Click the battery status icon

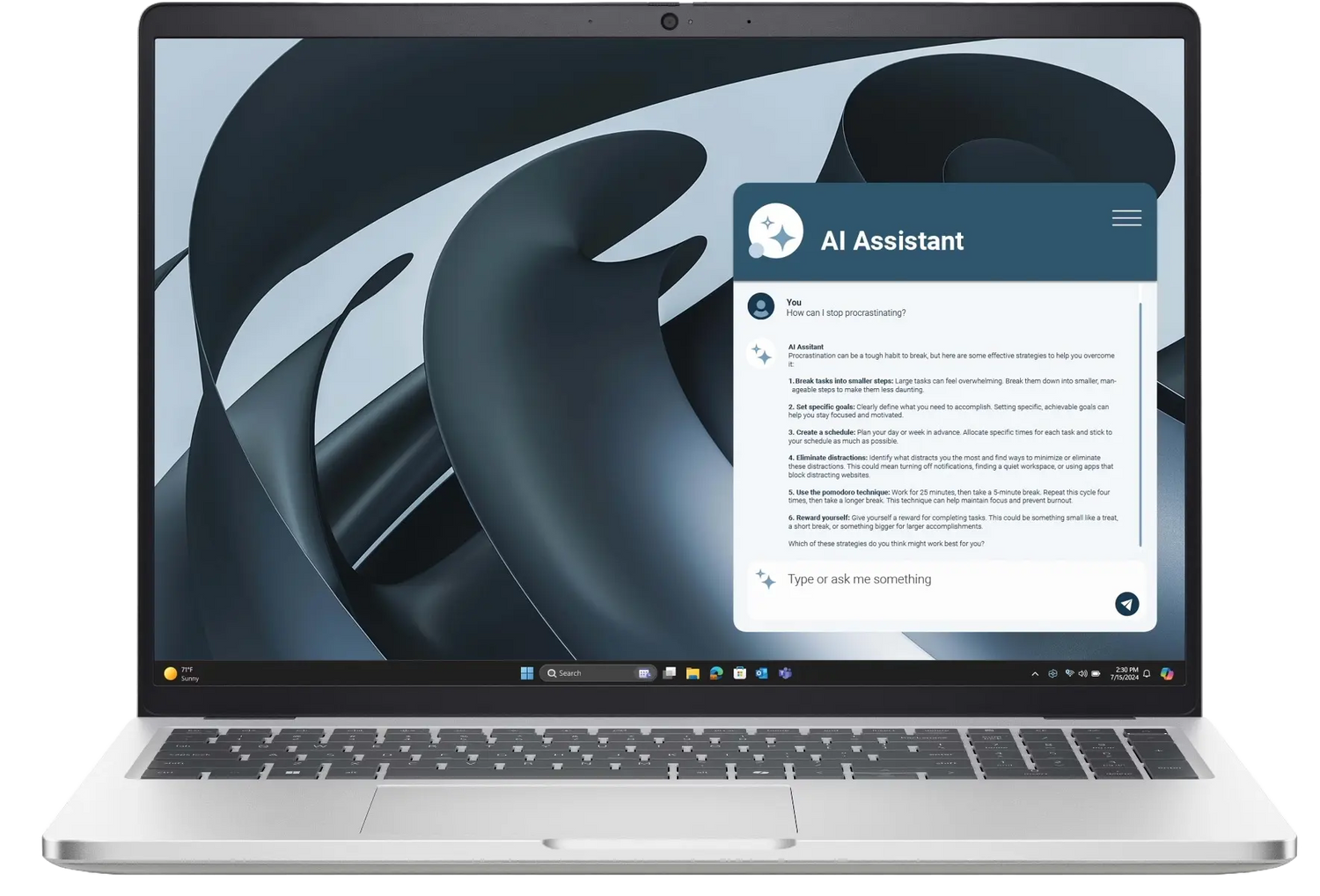tap(1096, 674)
